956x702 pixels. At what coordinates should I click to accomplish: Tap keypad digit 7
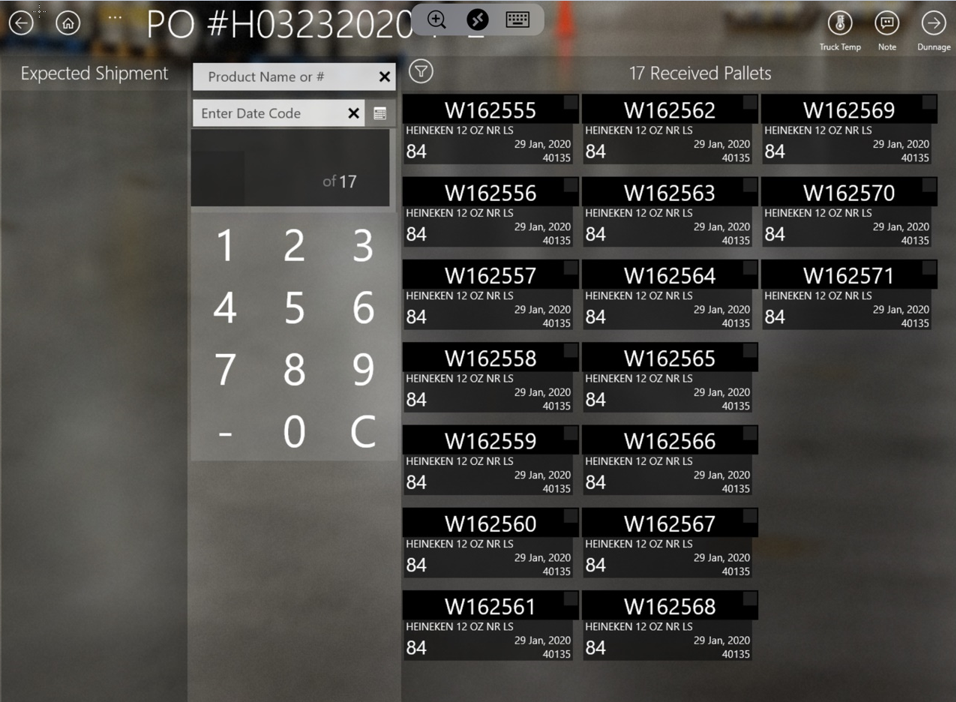point(226,370)
